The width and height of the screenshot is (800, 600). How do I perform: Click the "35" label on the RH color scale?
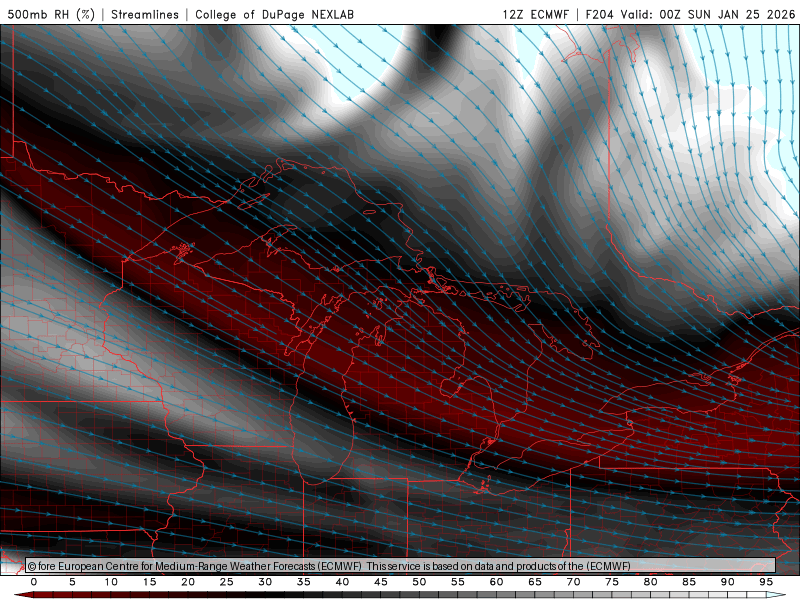(x=303, y=582)
